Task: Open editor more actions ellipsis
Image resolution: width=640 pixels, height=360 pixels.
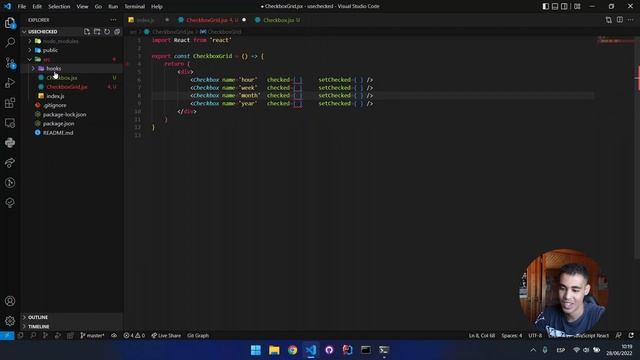Action: [x=631, y=20]
